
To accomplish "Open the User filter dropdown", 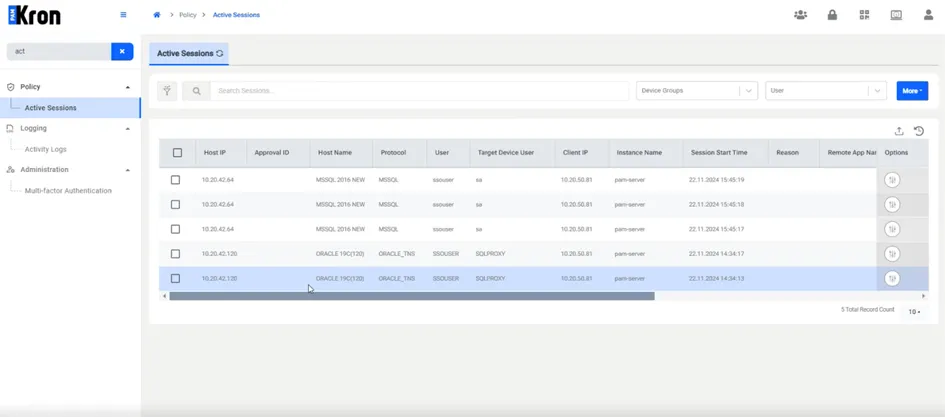I will point(826,91).
